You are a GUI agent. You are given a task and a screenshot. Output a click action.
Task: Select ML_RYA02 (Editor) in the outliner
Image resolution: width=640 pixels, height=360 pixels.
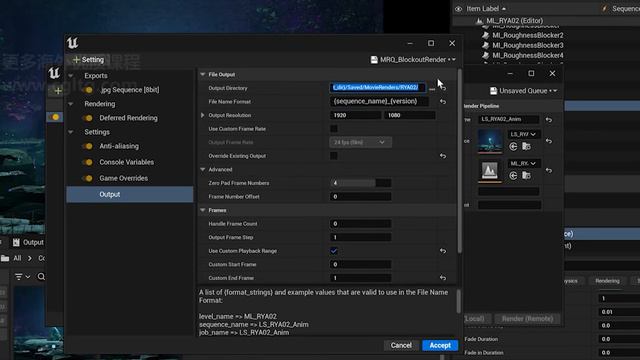pos(515,20)
